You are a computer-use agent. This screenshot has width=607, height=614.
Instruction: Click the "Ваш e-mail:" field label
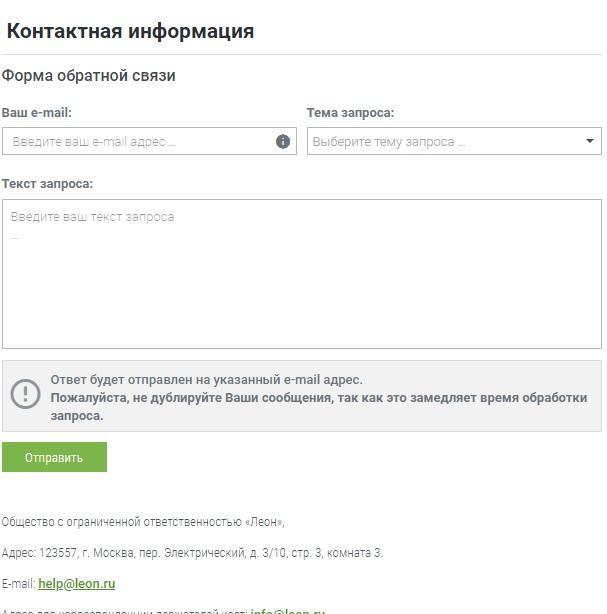pyautogui.click(x=37, y=113)
